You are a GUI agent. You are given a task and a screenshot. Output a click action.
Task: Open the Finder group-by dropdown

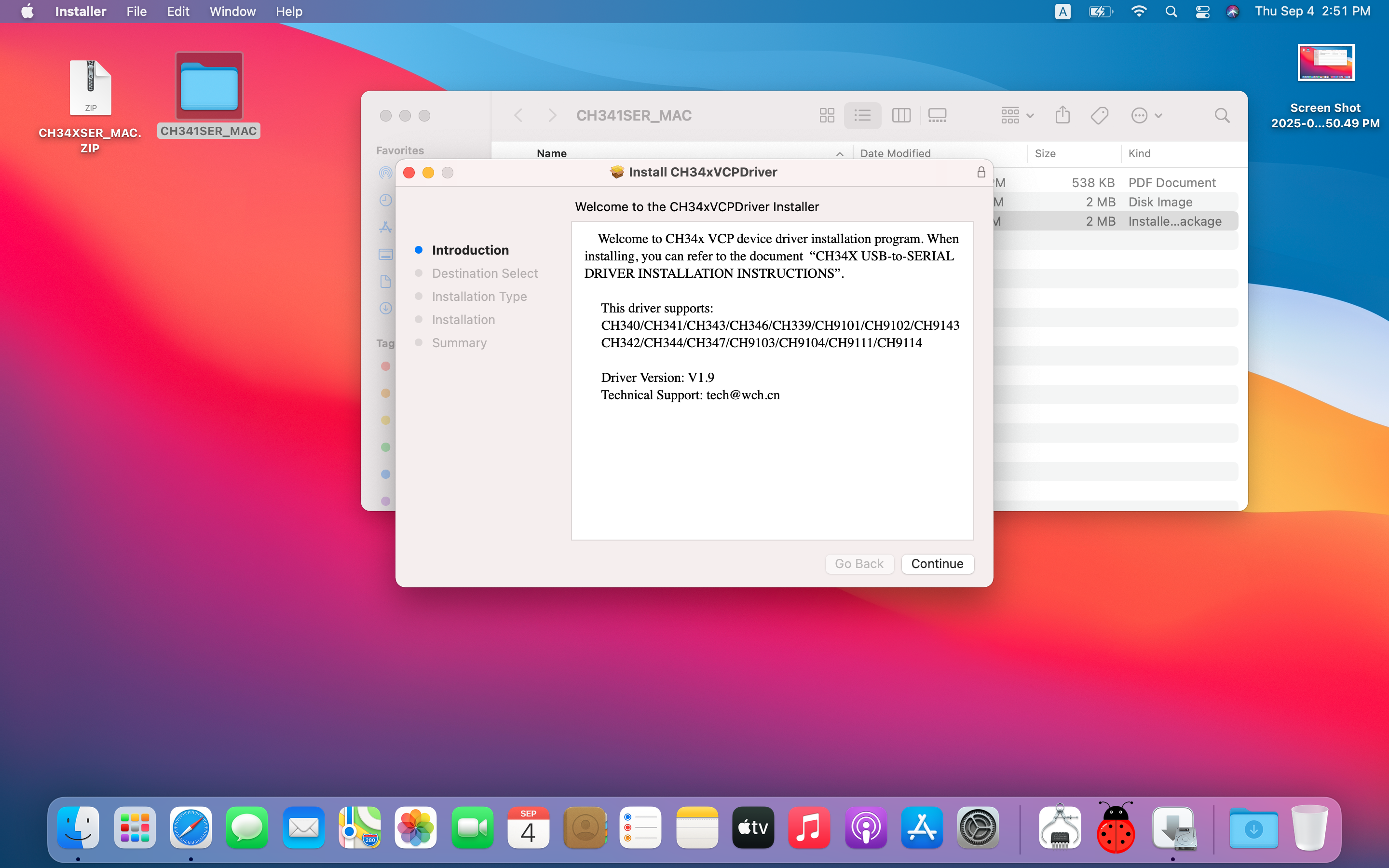(1017, 115)
